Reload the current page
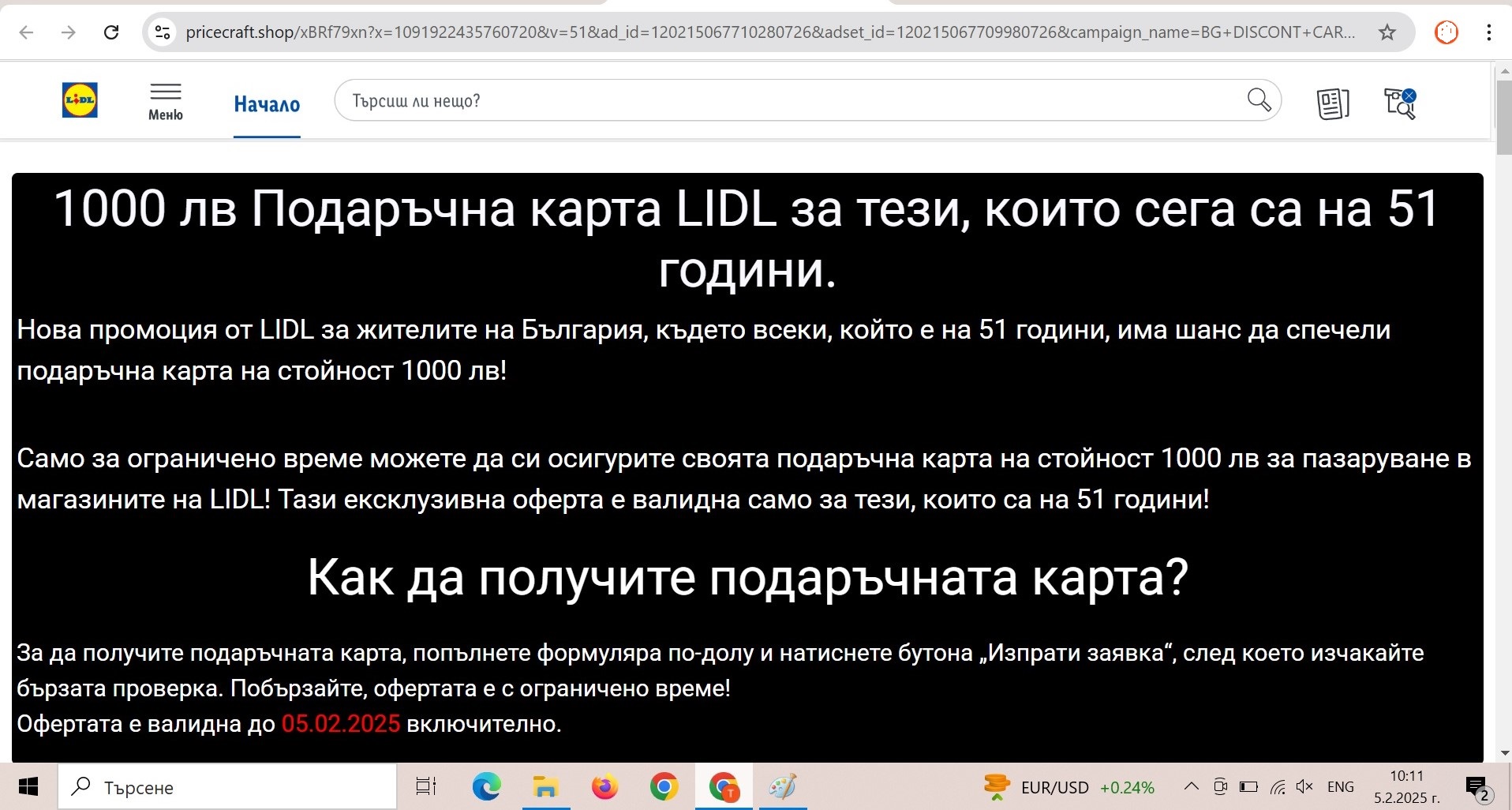 coord(111,32)
